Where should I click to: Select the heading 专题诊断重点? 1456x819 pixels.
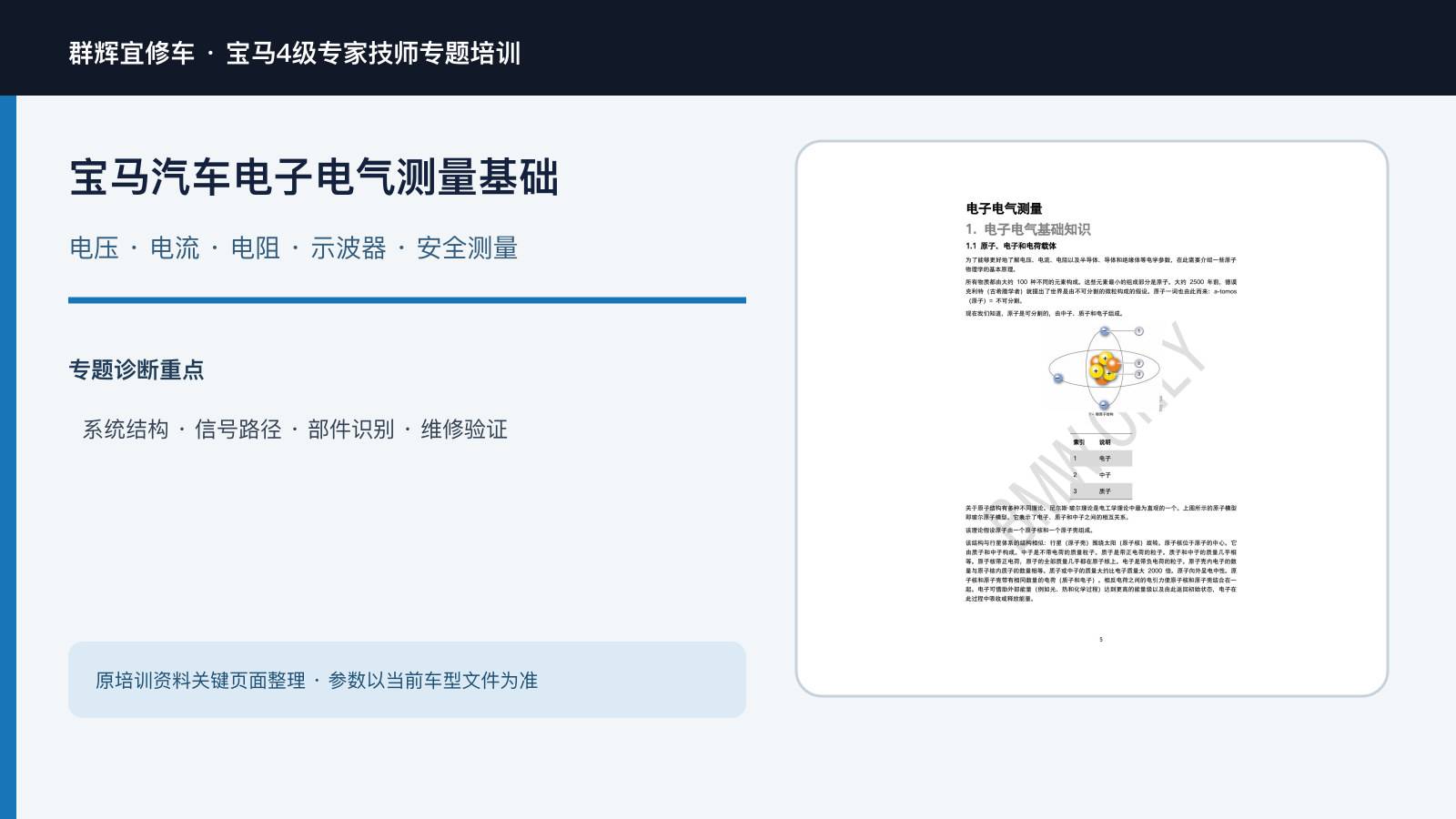point(136,369)
